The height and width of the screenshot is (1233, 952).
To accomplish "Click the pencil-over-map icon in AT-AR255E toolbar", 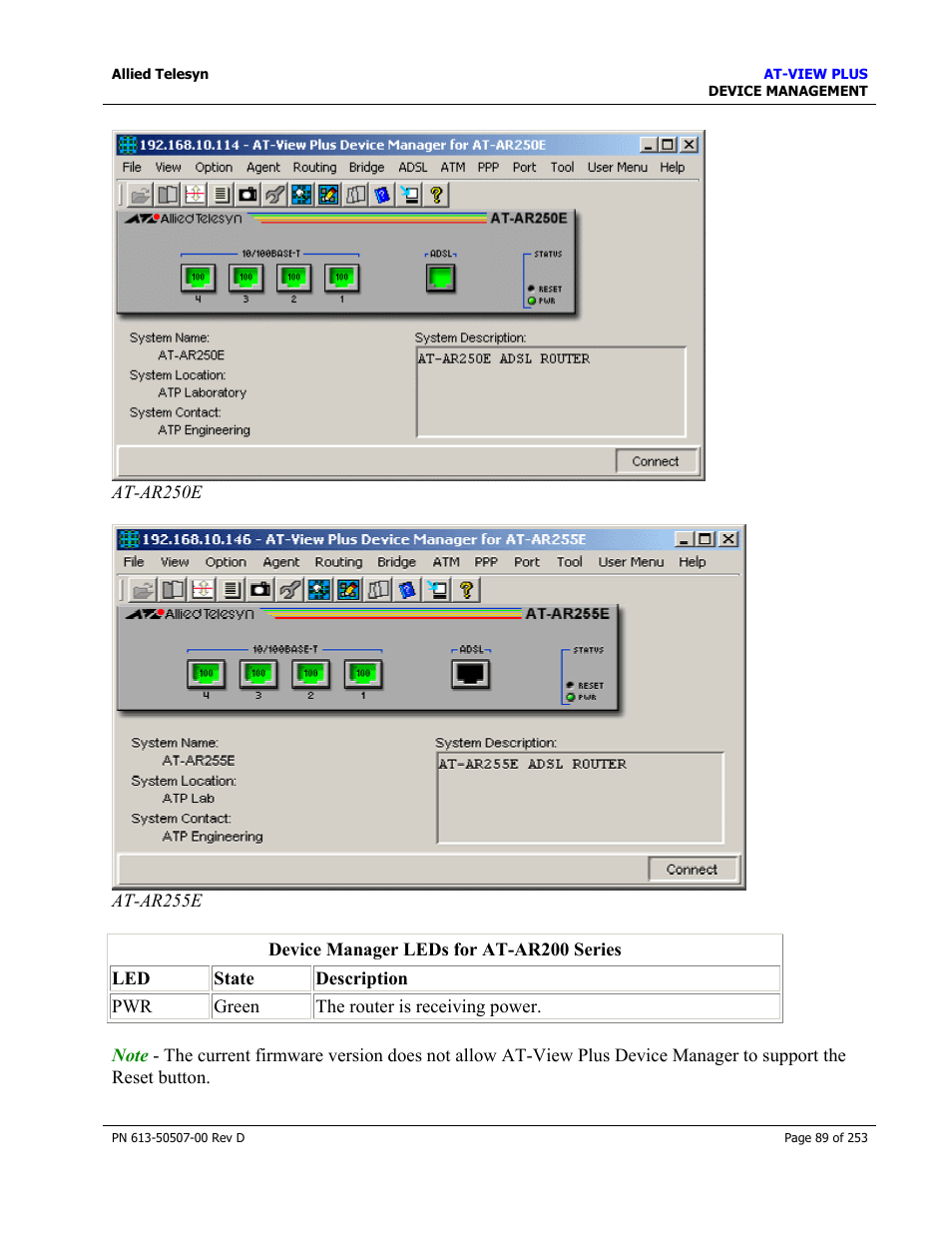I will [x=348, y=590].
